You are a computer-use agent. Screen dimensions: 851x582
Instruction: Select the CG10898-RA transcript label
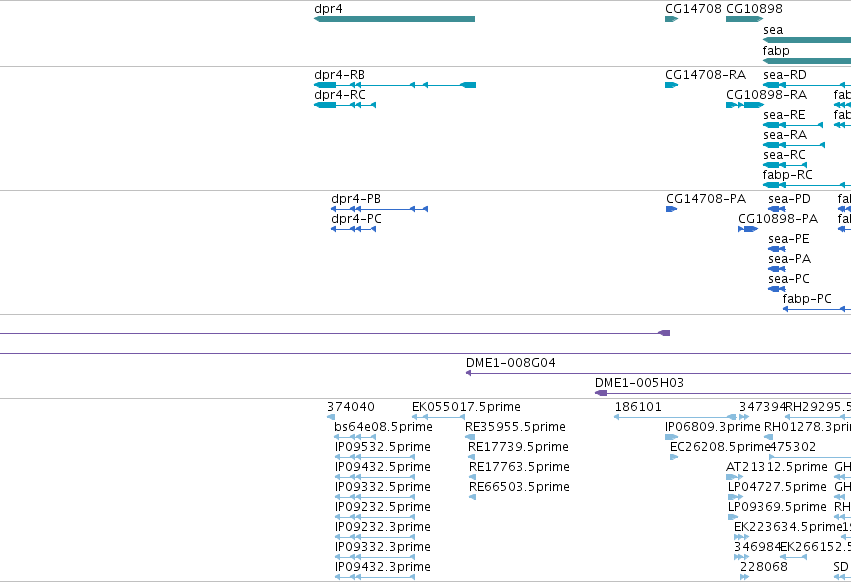coord(766,94)
